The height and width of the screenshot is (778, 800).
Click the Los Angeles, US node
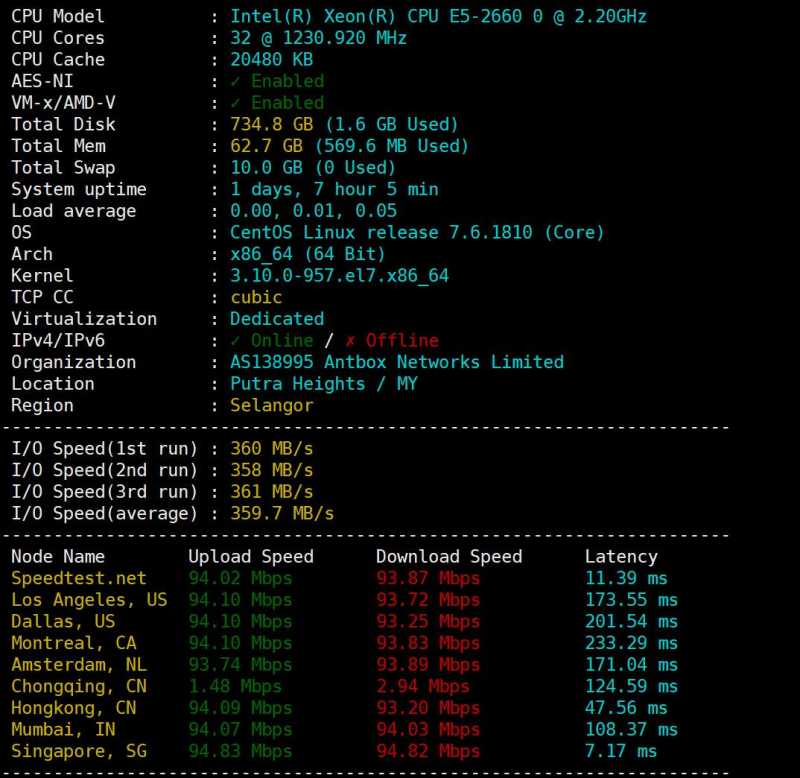(89, 600)
